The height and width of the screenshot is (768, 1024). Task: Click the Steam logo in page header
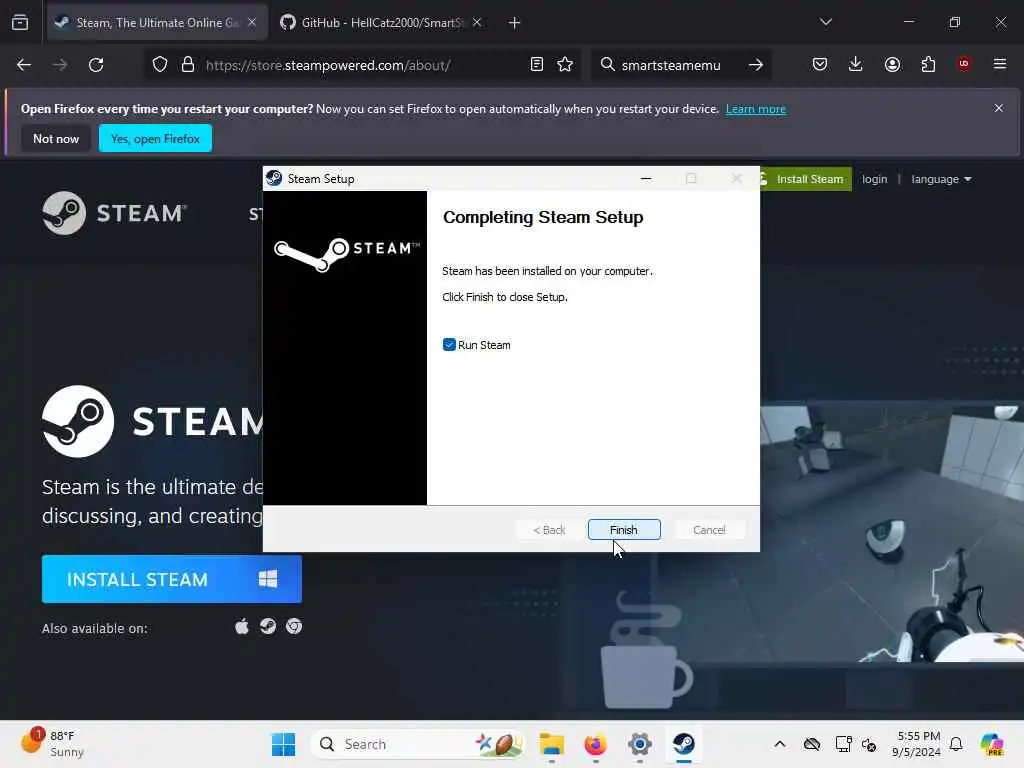[x=114, y=213]
